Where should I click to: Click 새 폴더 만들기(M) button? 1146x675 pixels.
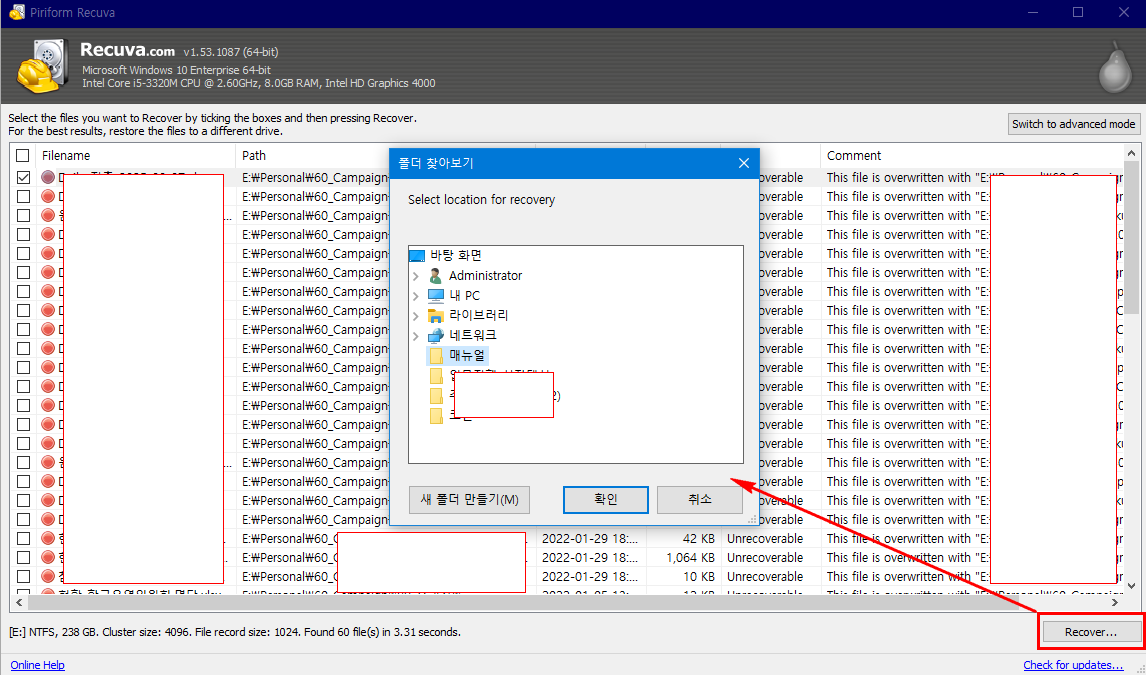(469, 500)
